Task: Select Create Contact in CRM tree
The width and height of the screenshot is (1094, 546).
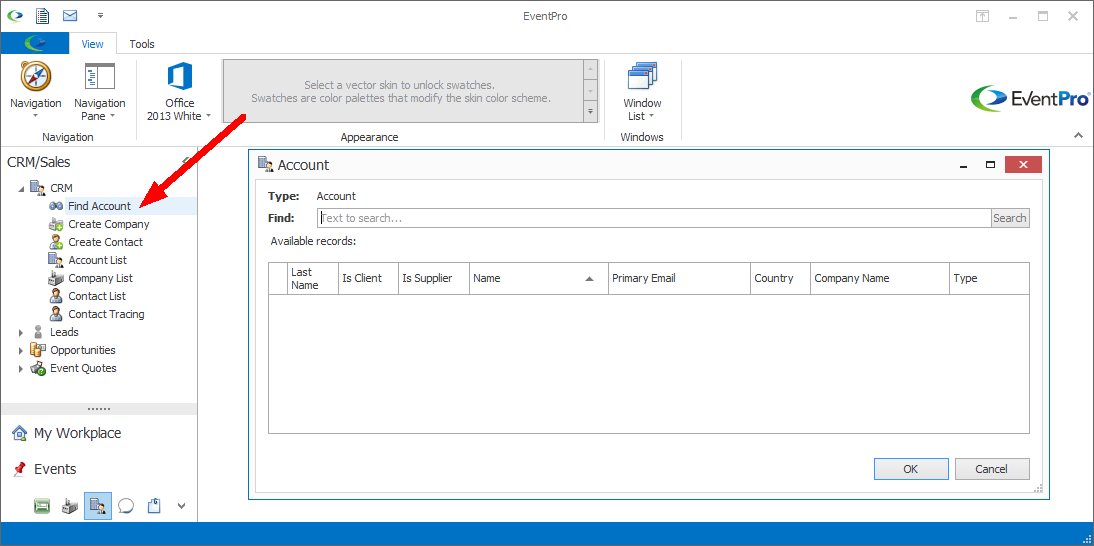Action: (105, 242)
